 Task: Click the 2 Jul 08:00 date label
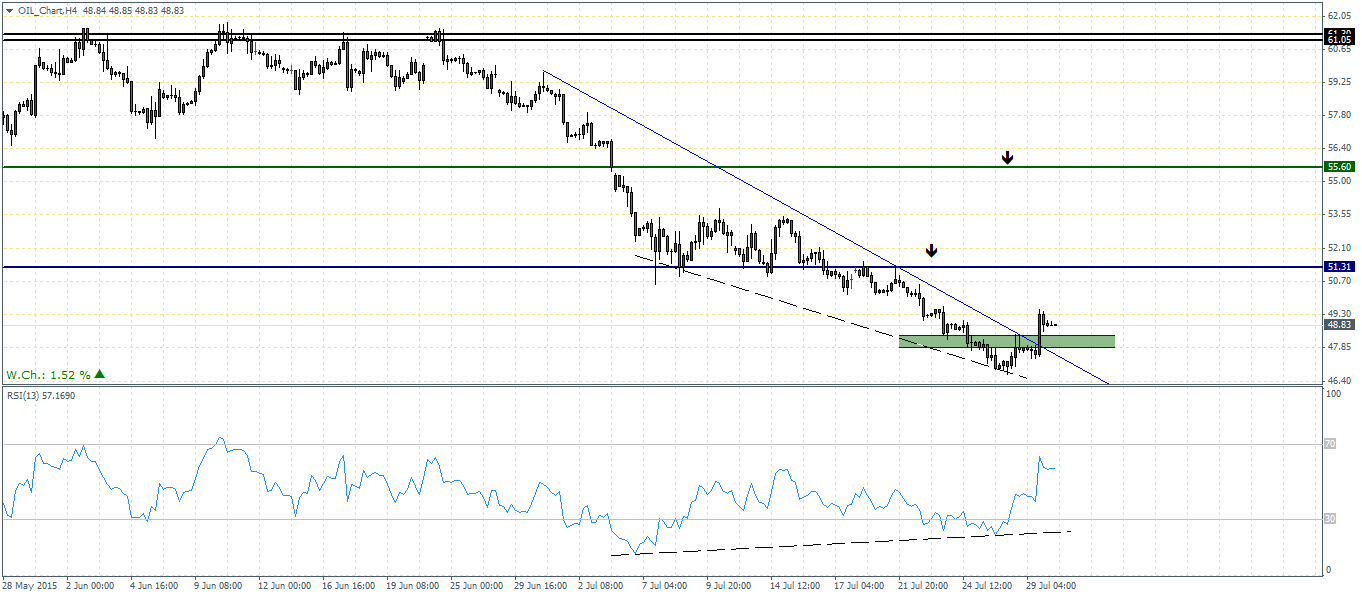pos(600,584)
